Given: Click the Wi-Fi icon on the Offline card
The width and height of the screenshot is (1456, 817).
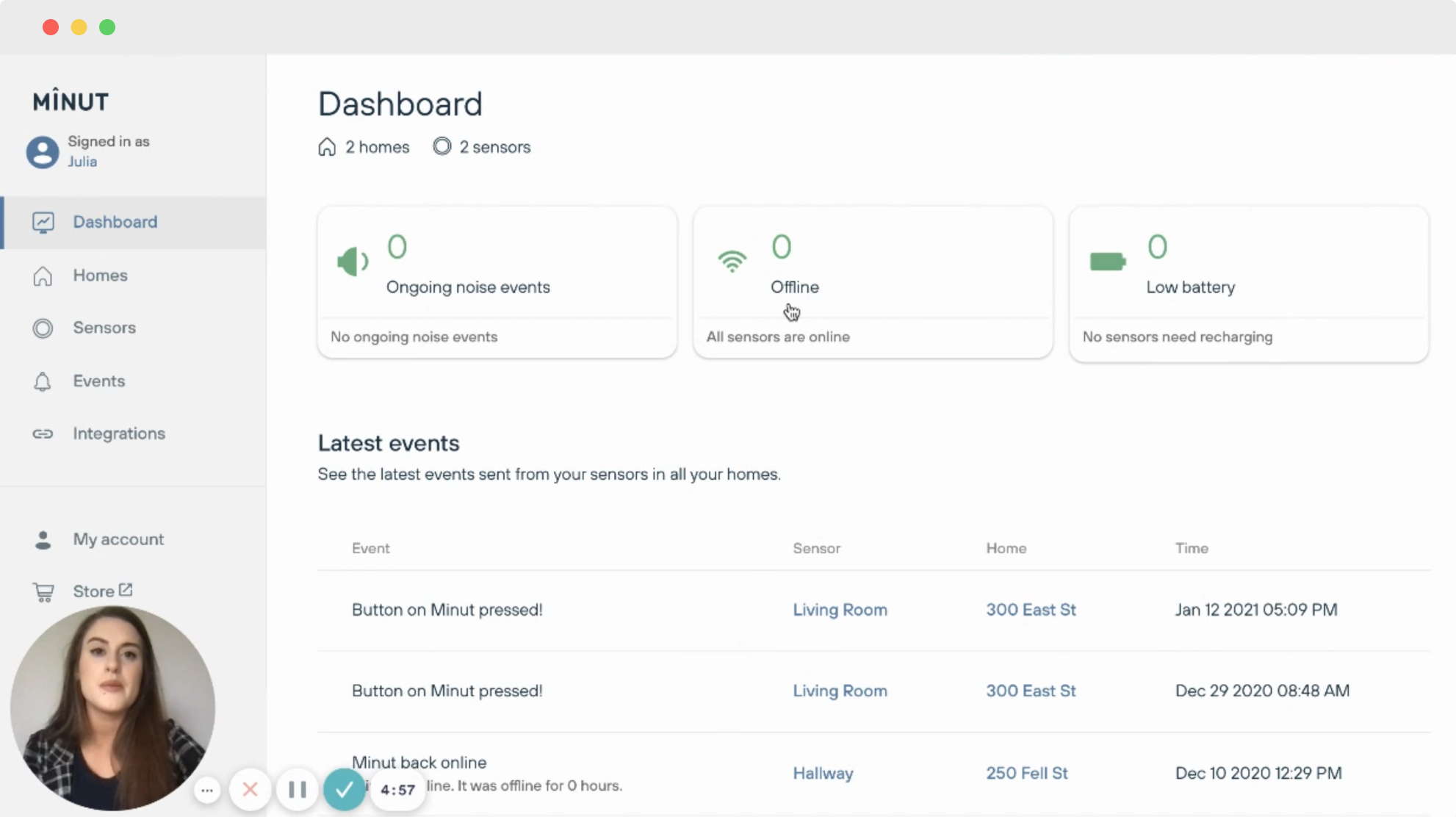Looking at the screenshot, I should click(732, 261).
